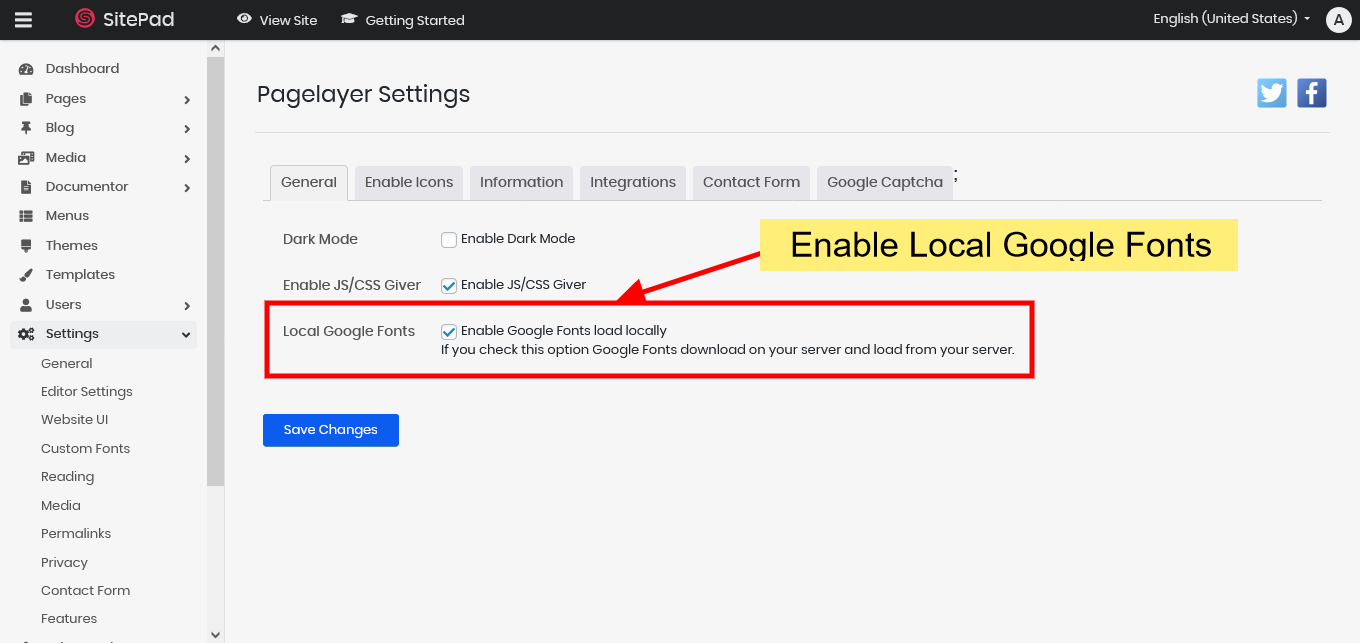Toggle the Enable Dark Mode checkbox

pos(449,239)
